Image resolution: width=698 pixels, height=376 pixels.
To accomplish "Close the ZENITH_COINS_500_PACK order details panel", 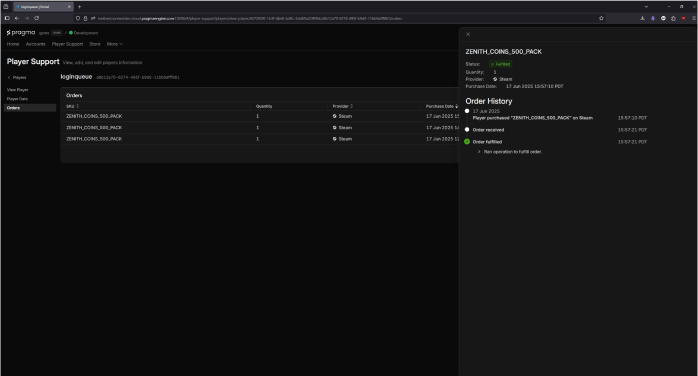I will 468,34.
